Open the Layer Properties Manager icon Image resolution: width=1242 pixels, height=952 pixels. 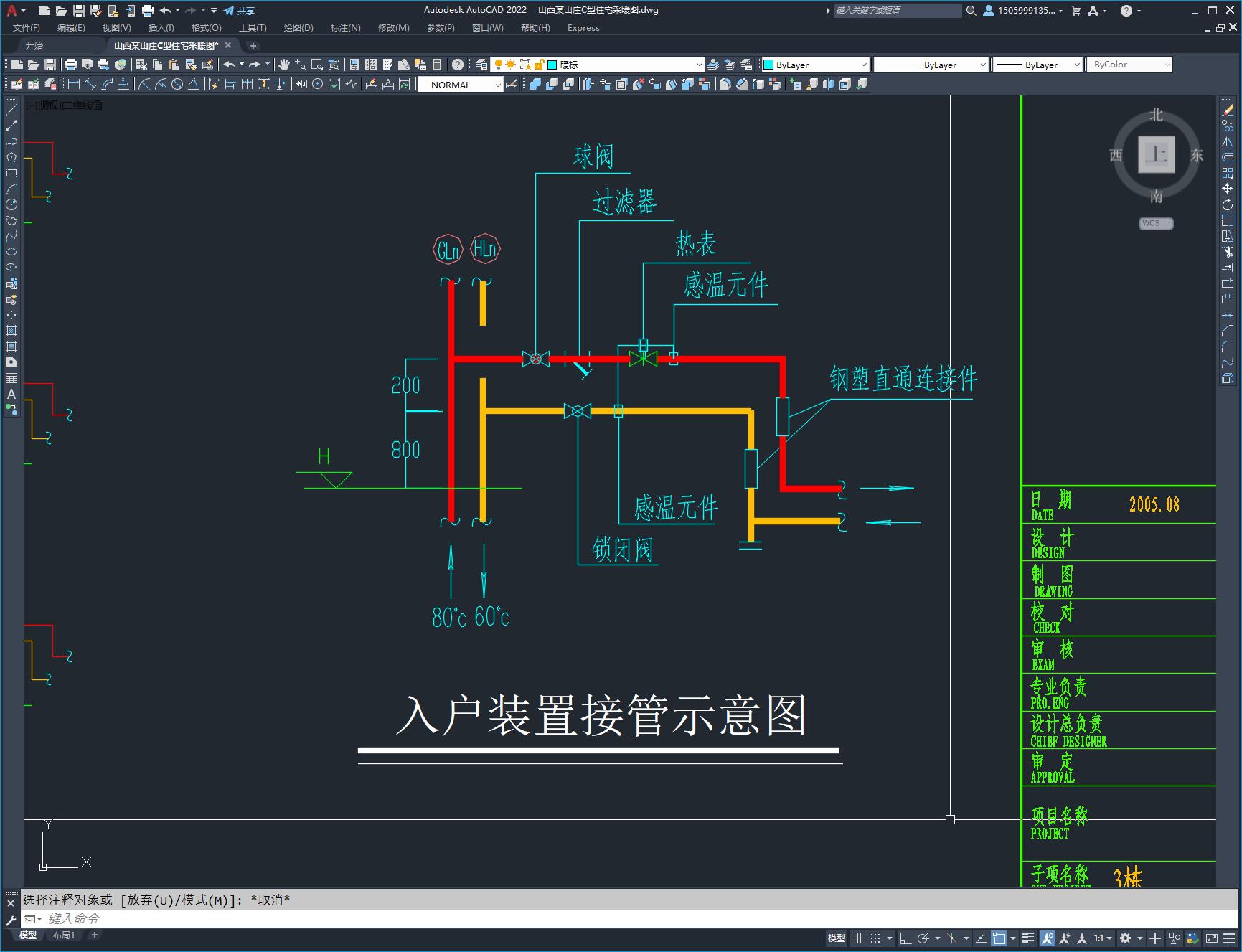[x=481, y=65]
